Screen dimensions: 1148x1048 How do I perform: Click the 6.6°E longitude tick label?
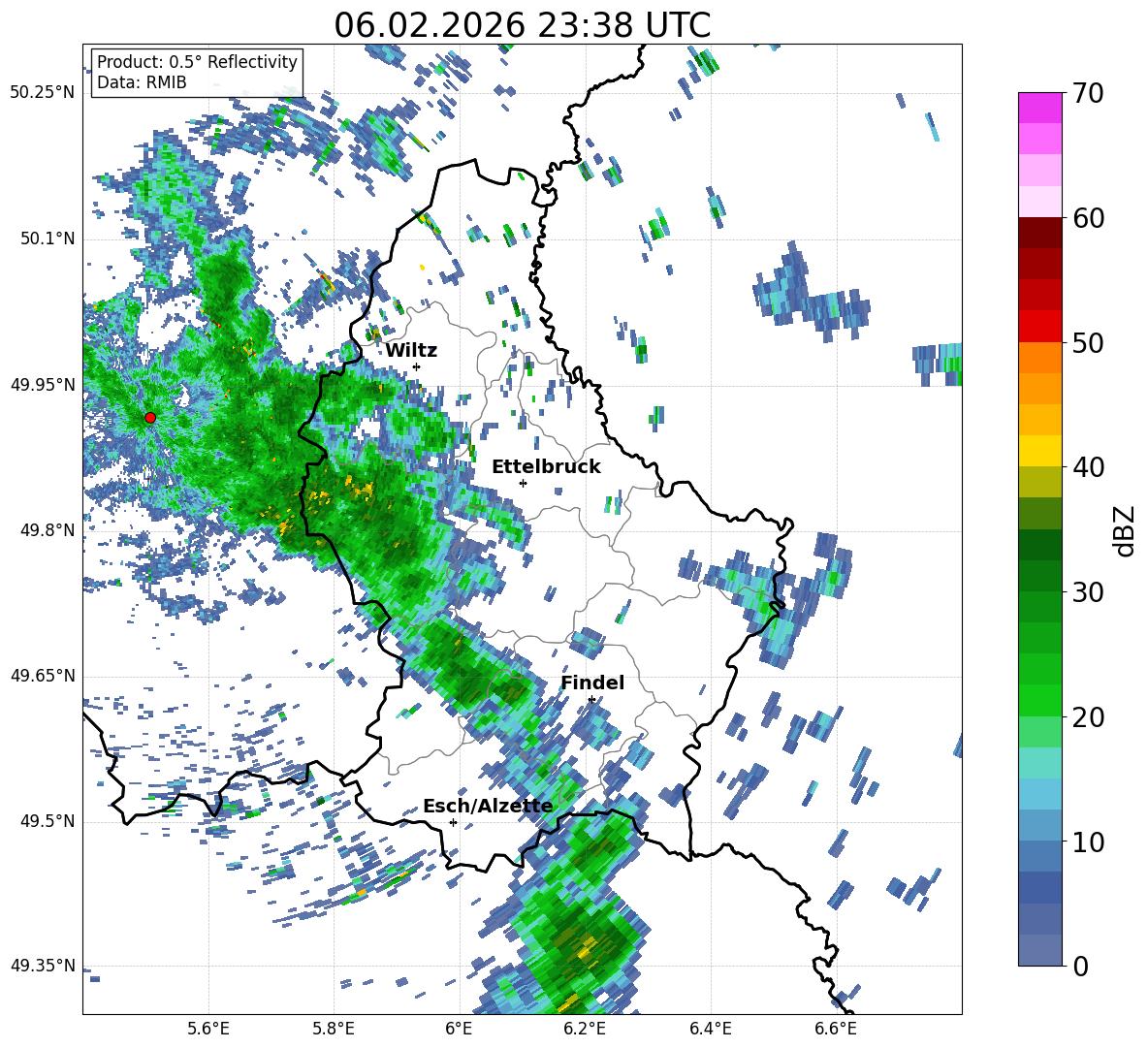[836, 1029]
